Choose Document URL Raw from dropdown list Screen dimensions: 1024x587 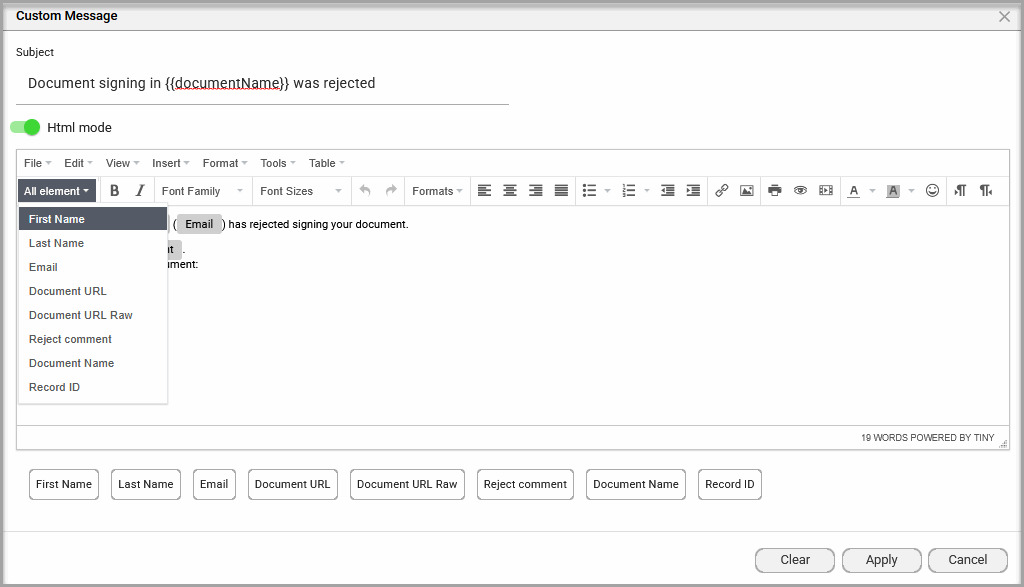tap(93, 315)
